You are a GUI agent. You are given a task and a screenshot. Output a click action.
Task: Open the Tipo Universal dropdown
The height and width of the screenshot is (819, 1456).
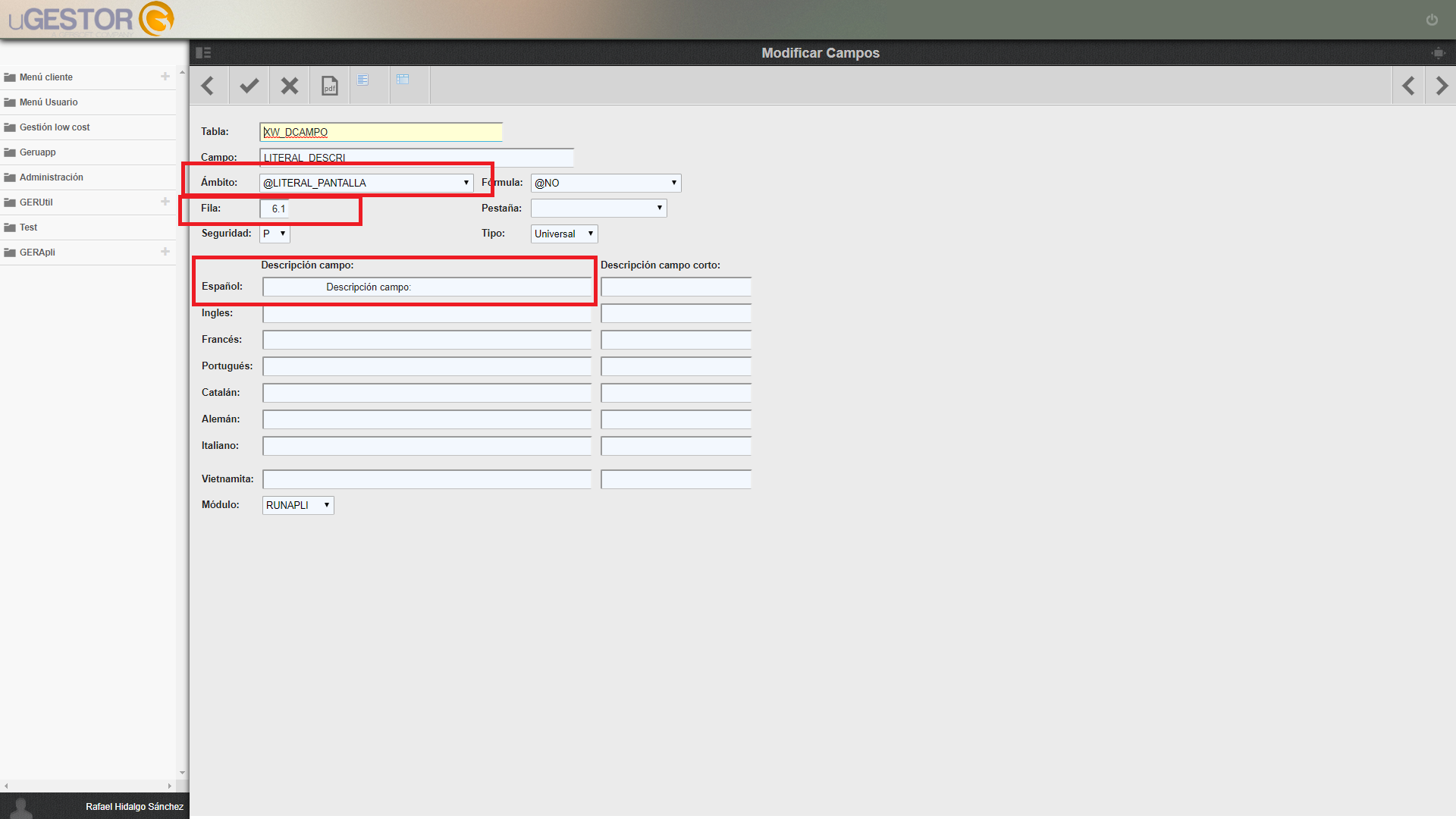[x=564, y=234]
